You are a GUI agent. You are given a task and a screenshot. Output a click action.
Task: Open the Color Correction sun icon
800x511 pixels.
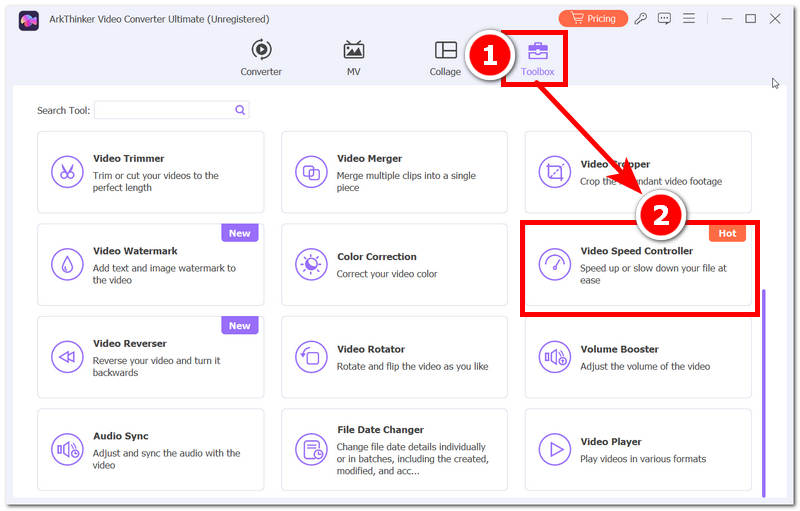[x=311, y=264]
